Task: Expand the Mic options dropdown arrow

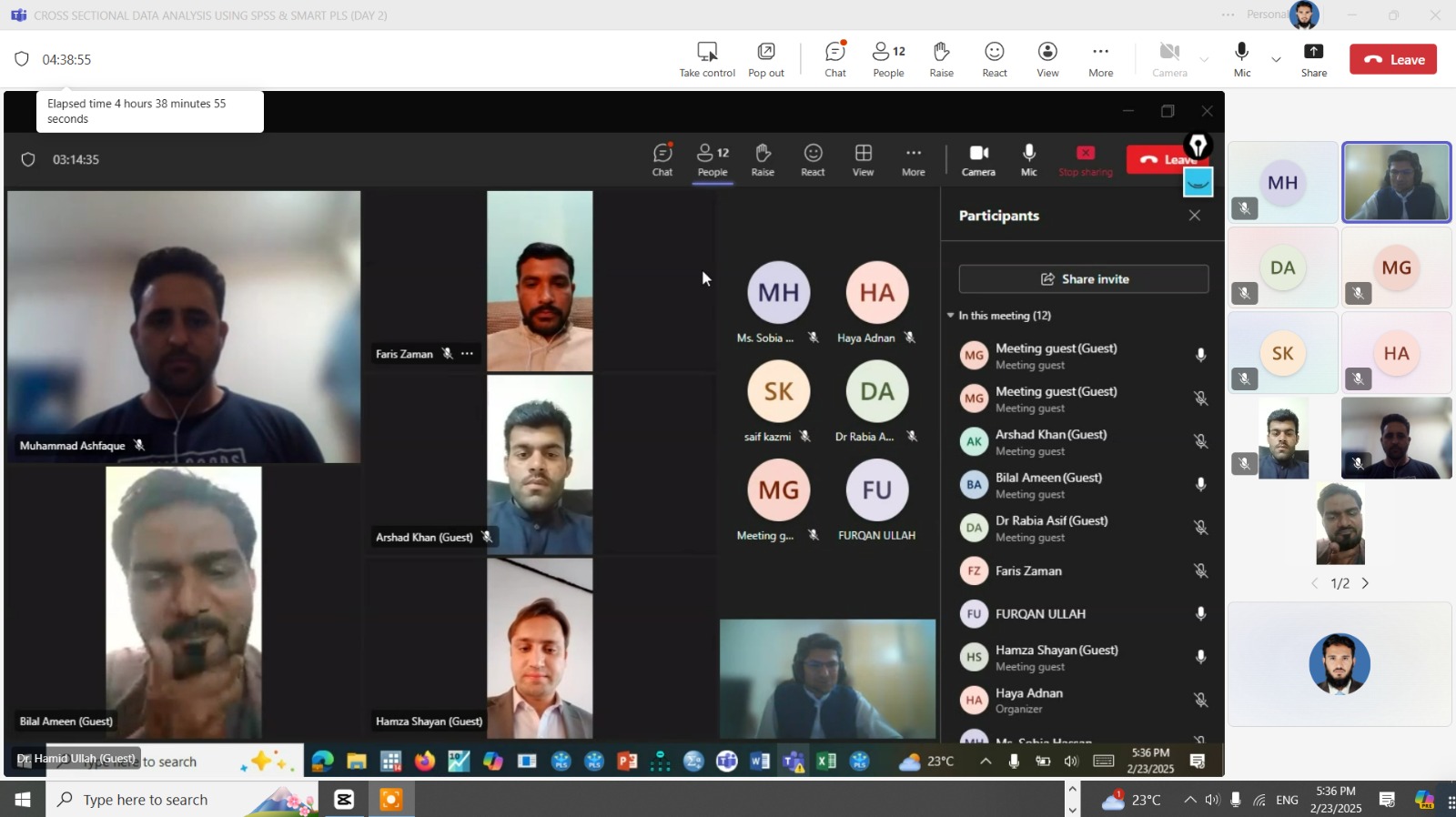Action: tap(1276, 60)
